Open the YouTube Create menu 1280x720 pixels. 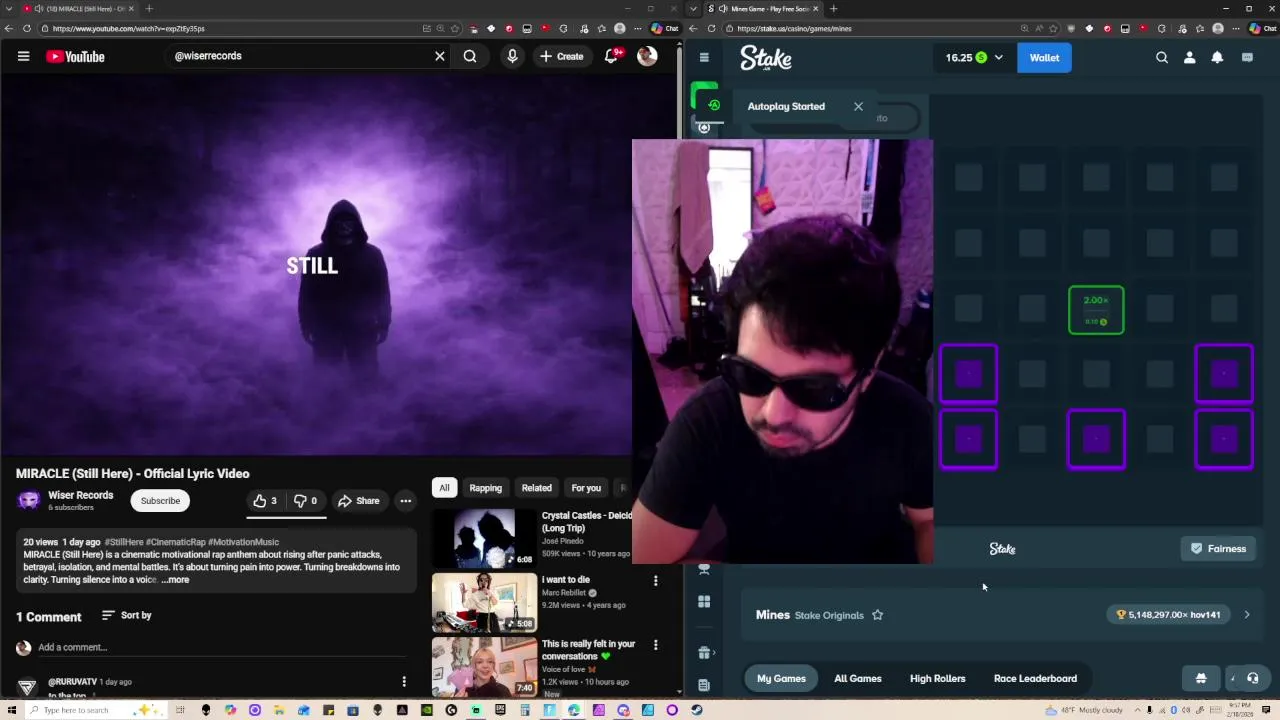562,56
